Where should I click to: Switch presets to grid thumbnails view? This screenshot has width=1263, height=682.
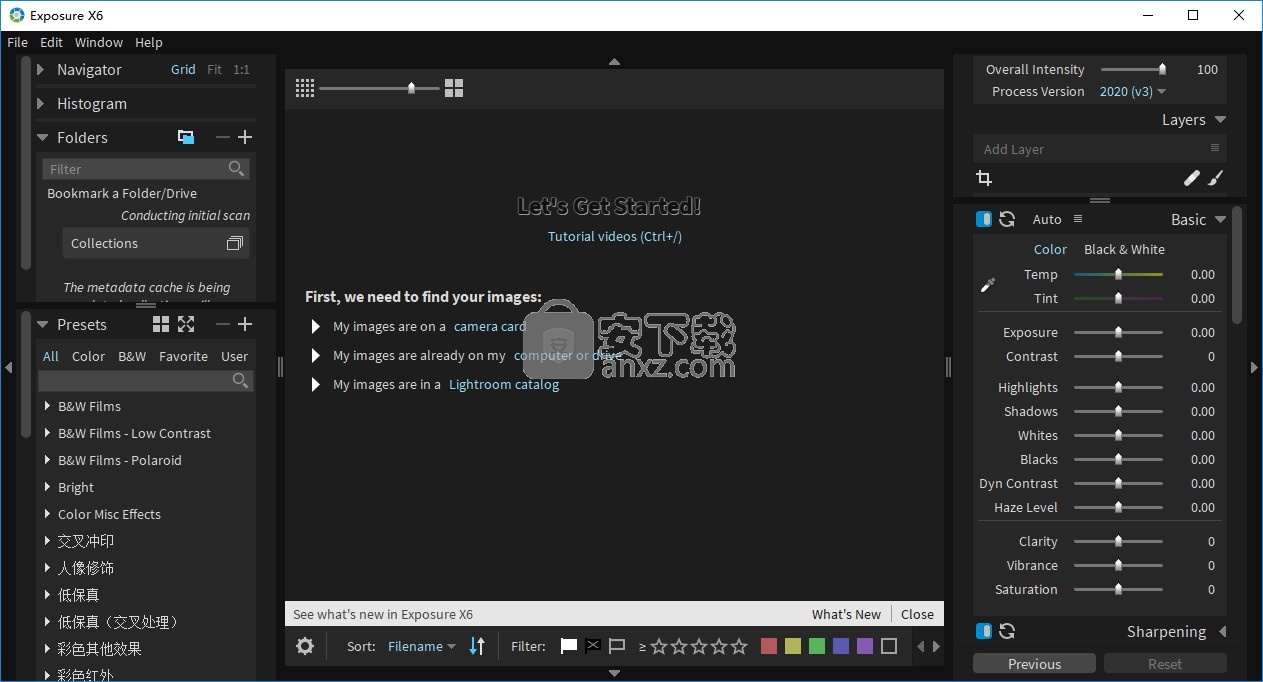click(161, 324)
